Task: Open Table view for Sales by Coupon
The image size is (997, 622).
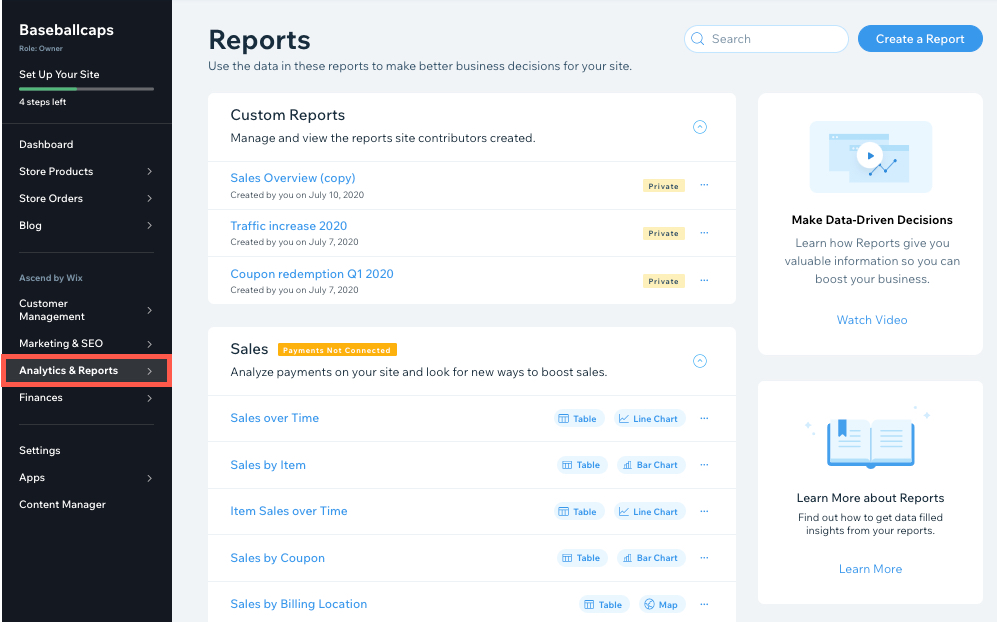Action: (x=581, y=557)
